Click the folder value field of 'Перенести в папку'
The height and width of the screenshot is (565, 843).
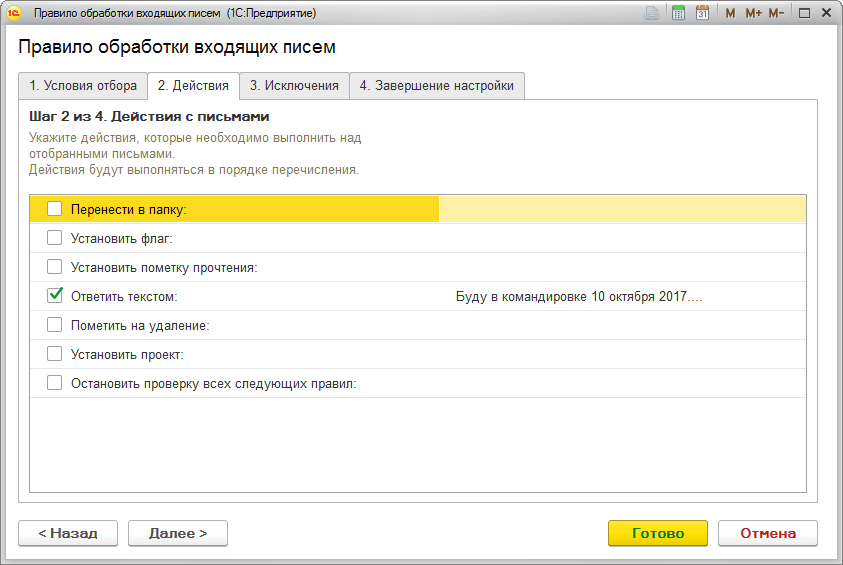coord(623,209)
